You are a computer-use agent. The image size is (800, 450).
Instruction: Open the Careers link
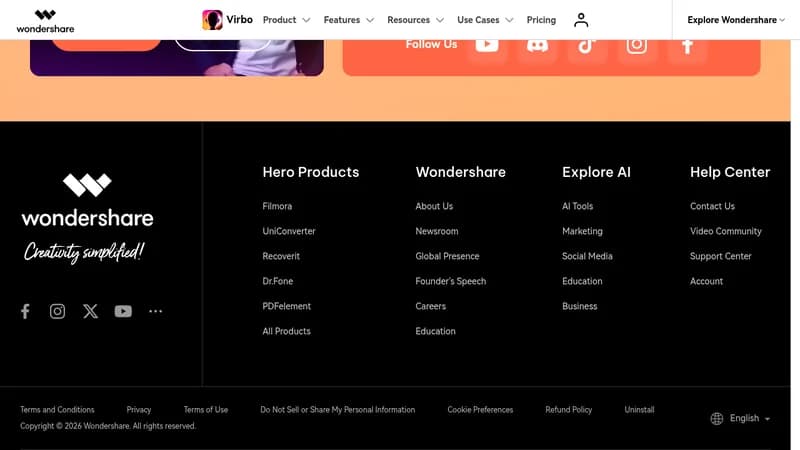coord(431,306)
